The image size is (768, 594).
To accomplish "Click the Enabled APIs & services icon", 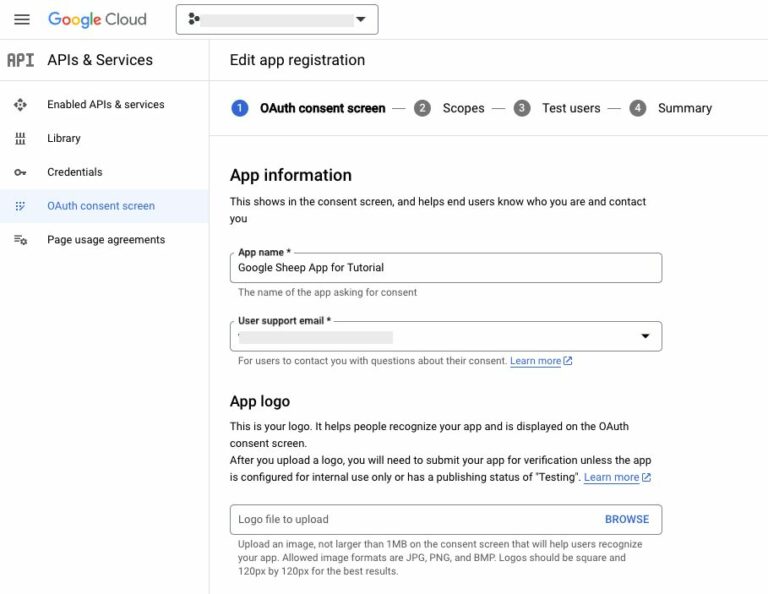I will pos(20,105).
